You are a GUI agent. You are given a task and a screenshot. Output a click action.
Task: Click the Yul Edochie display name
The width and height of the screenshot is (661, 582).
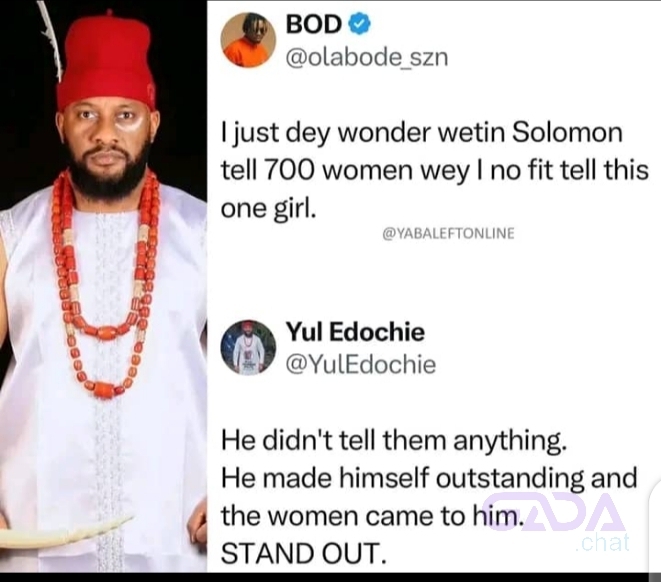click(355, 332)
